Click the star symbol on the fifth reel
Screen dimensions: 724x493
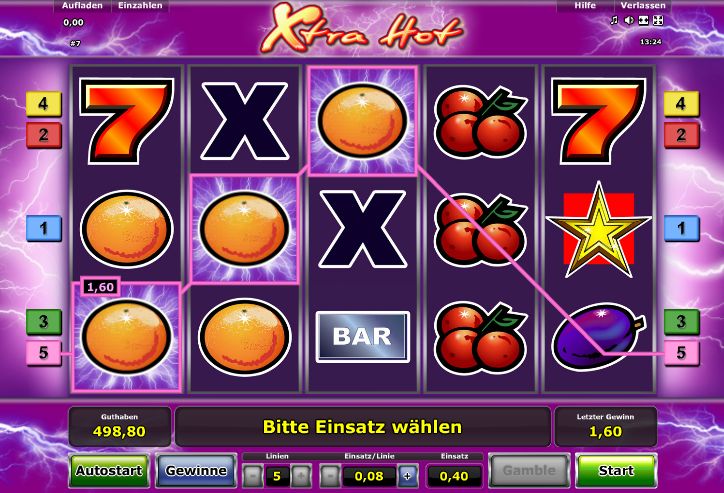click(598, 229)
